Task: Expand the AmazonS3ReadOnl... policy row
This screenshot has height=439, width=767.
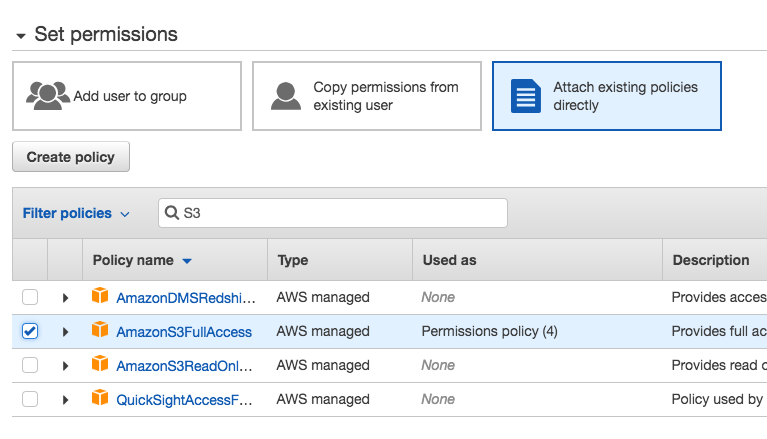Action: tap(65, 366)
